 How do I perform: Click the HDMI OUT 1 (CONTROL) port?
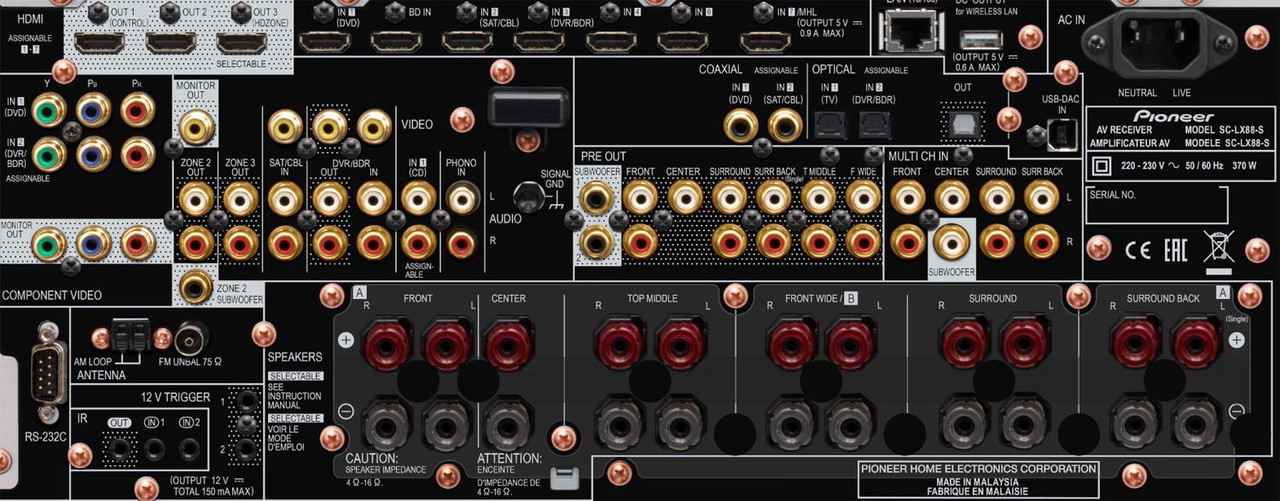coord(99,42)
